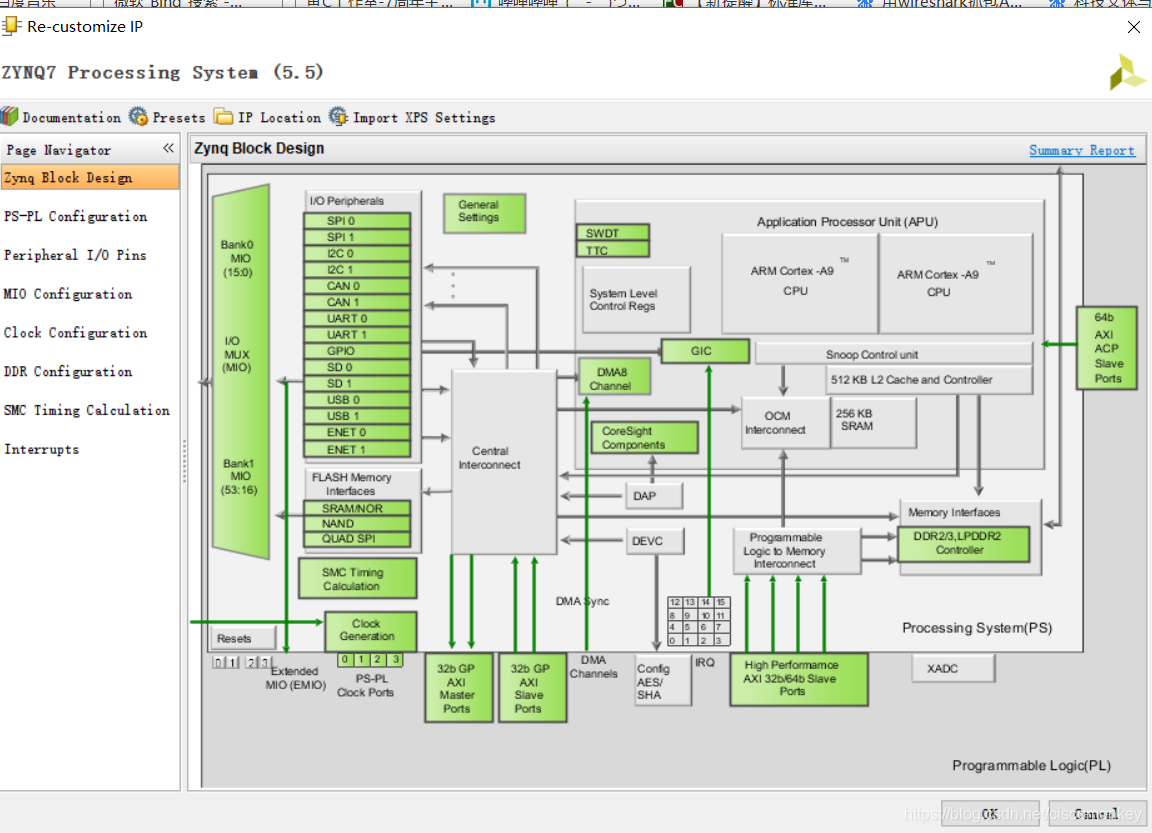Click the CAN 1 peripheral block
Image resolution: width=1152 pixels, height=833 pixels.
coord(357,302)
